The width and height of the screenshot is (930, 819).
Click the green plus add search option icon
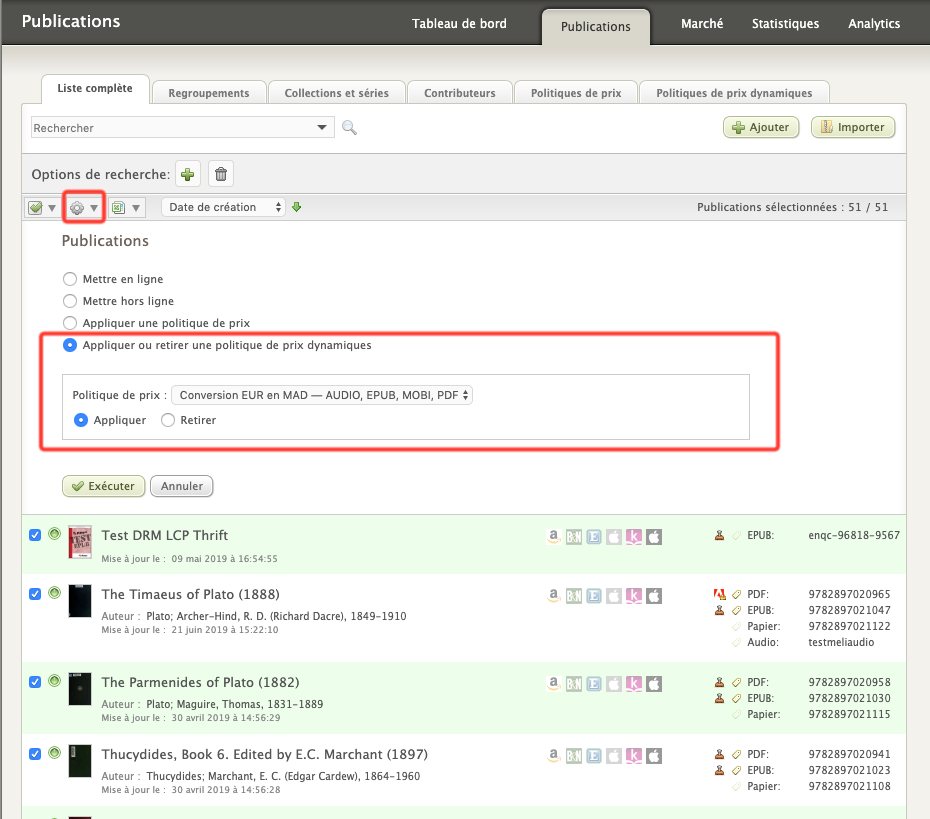(188, 174)
